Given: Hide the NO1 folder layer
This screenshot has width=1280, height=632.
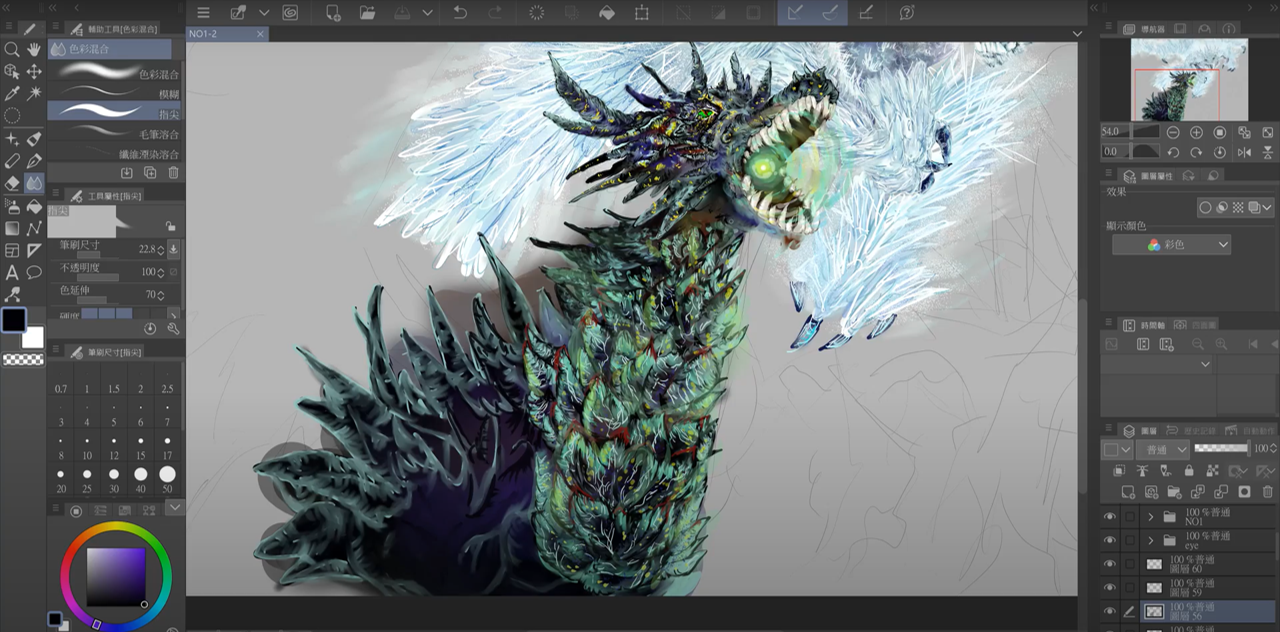Looking at the screenshot, I should (x=1109, y=517).
